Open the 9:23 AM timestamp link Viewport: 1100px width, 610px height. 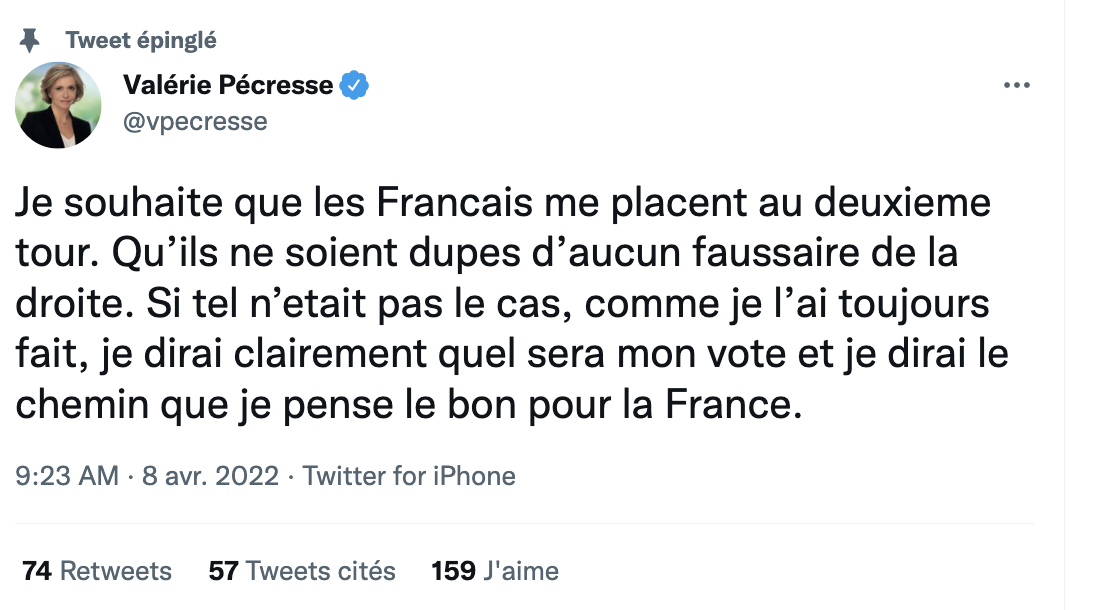pos(68,476)
